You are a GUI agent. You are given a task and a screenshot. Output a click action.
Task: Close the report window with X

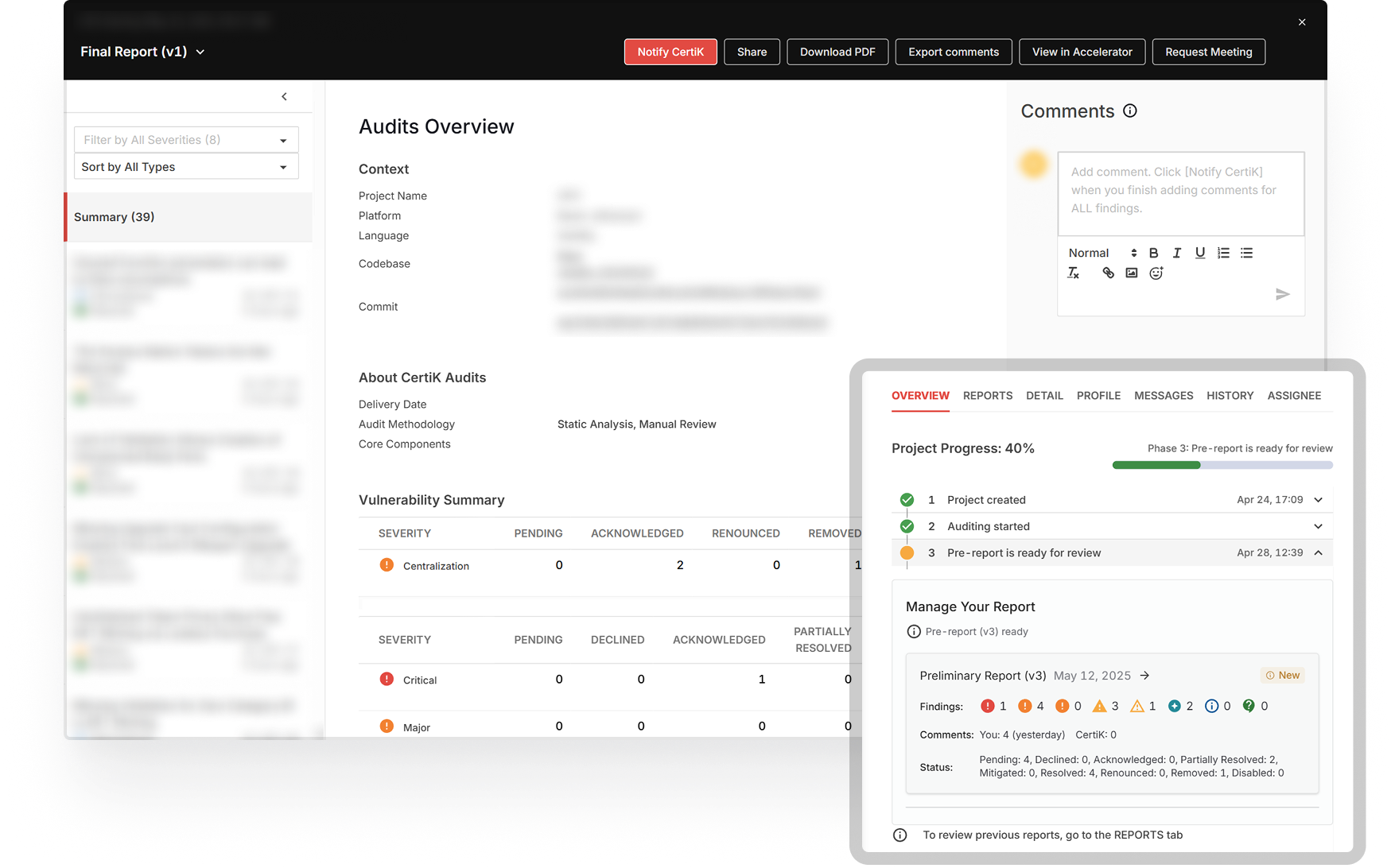coord(1302,22)
